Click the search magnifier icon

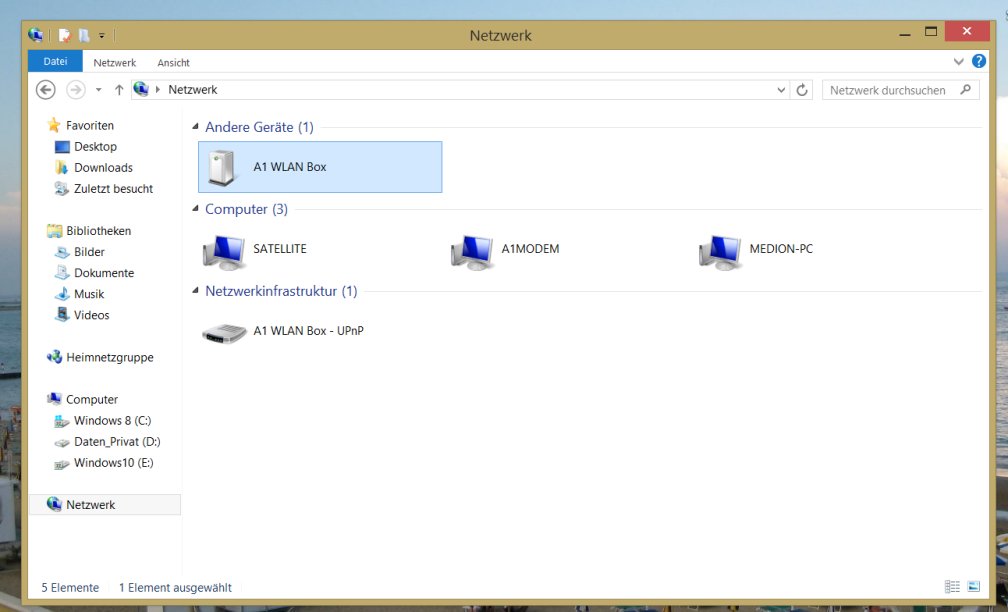[965, 90]
